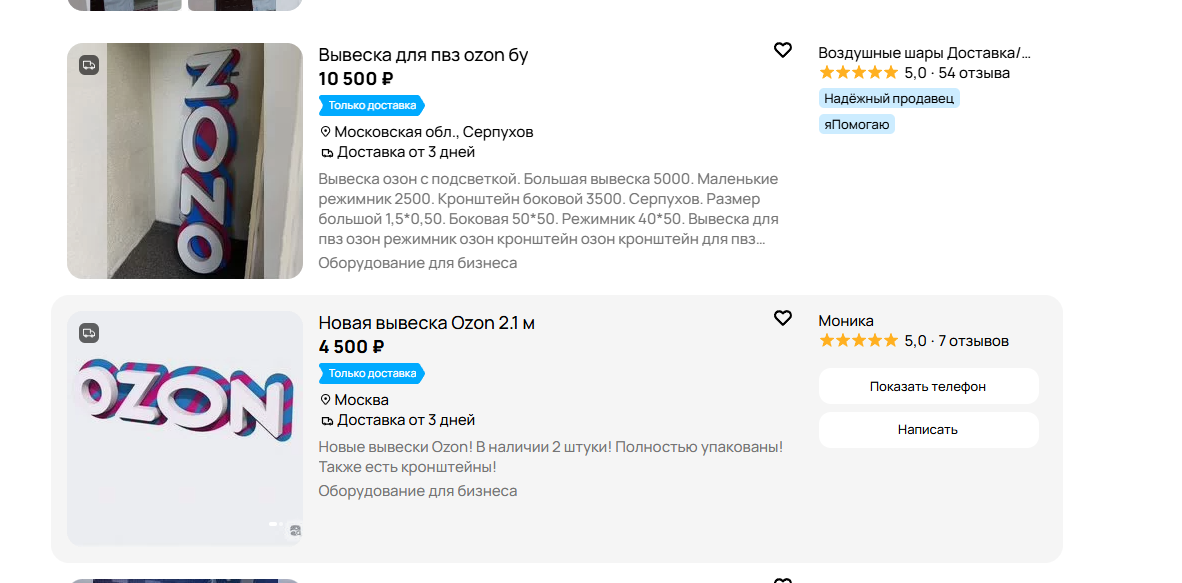Favorite the "Вывеска для пвз ozon бу" listing
This screenshot has height=583, width=1182.
pyautogui.click(x=782, y=50)
